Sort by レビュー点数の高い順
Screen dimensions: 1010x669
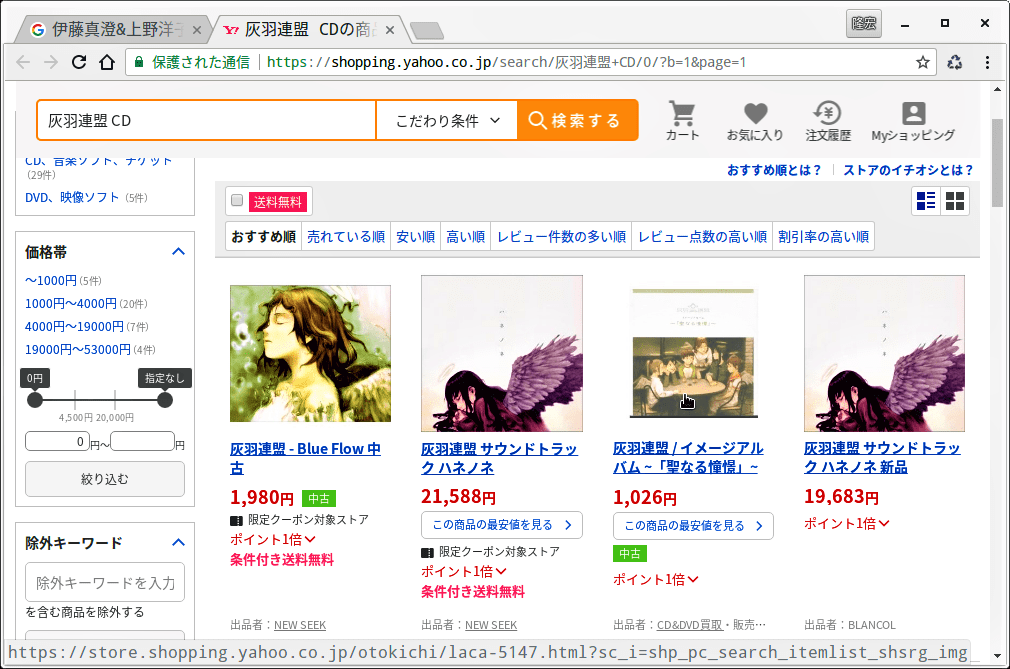point(702,237)
